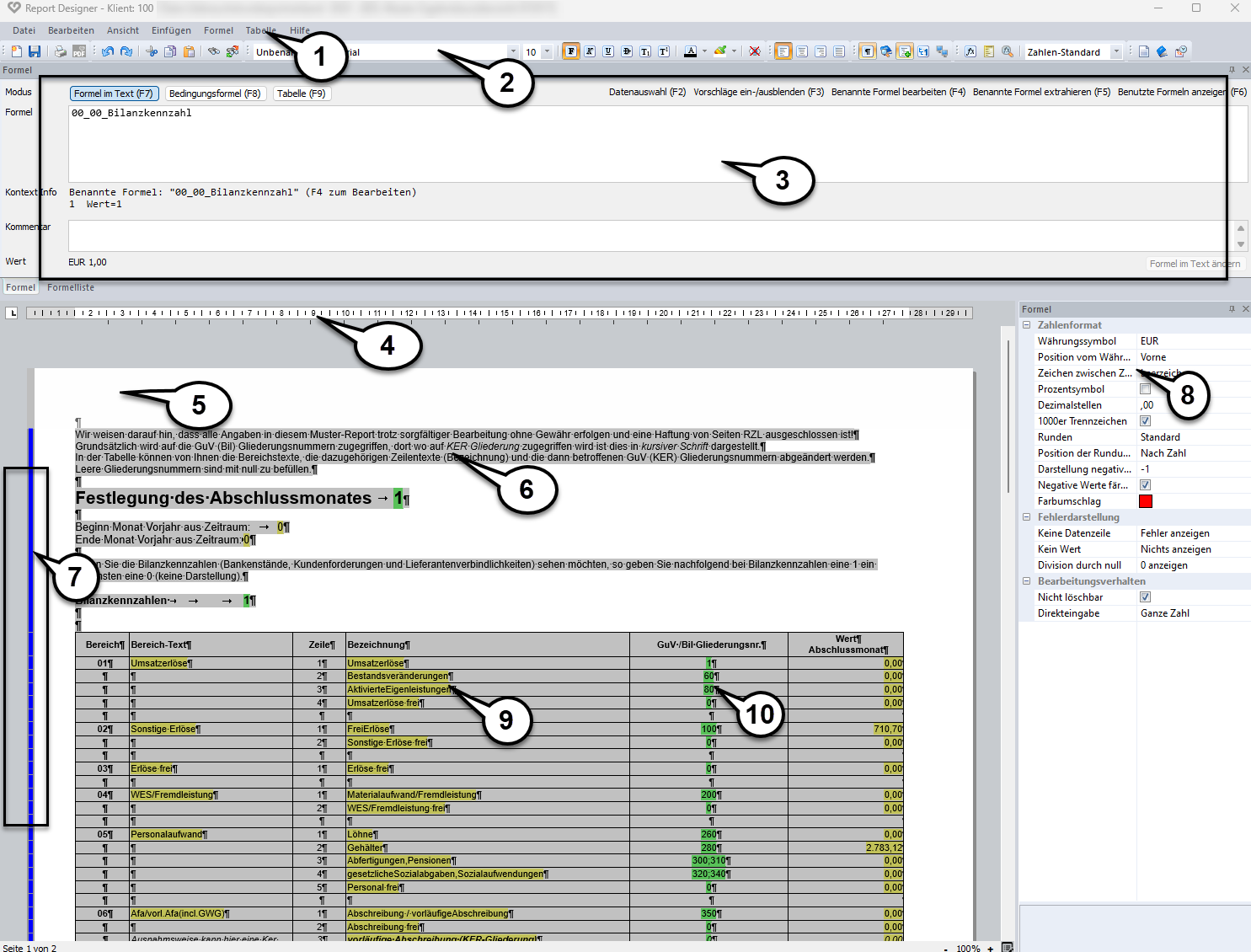Click the binoculars search icon
The height and width of the screenshot is (952, 1251).
tap(214, 51)
